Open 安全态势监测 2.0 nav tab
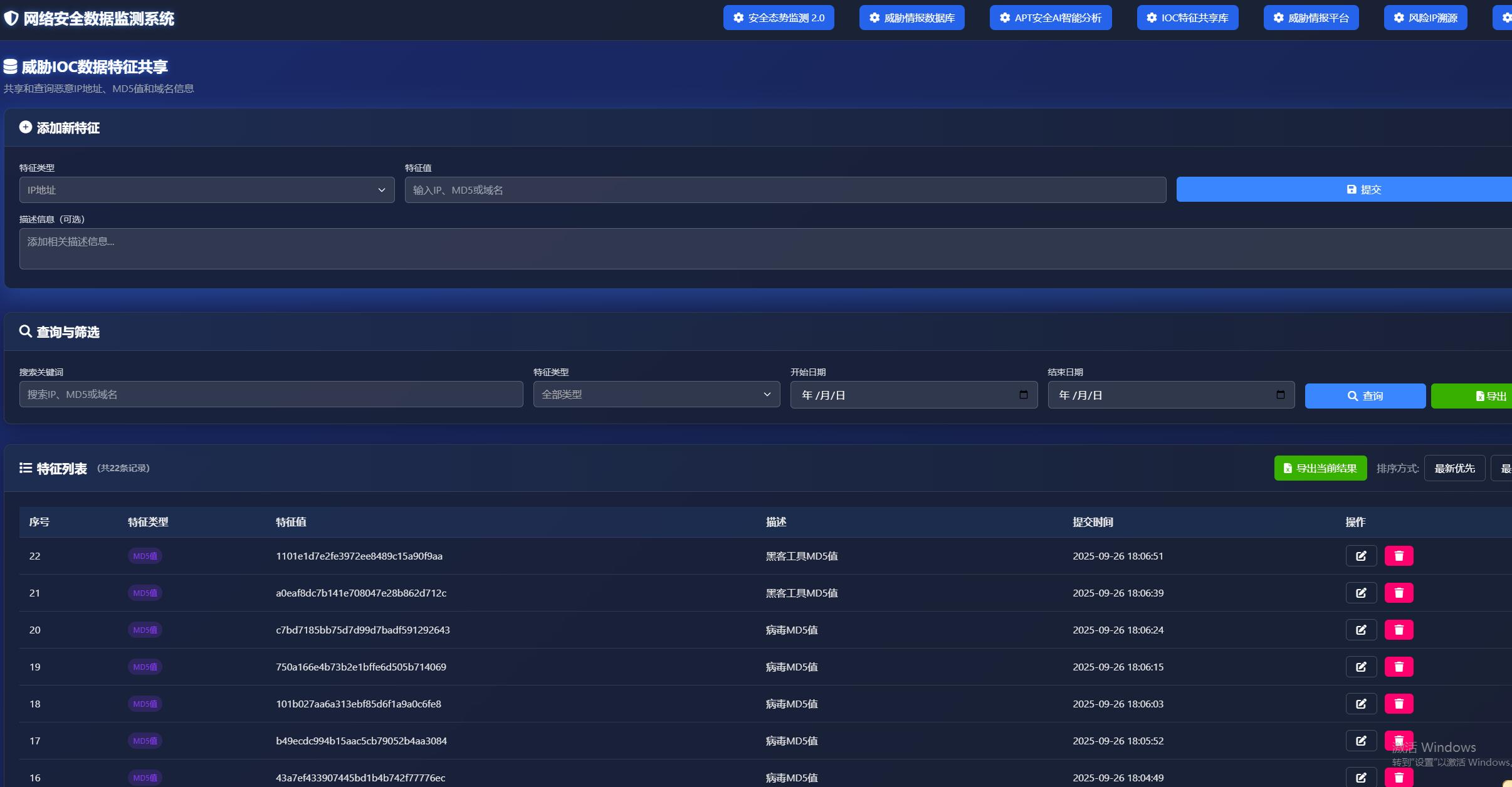 pos(779,18)
